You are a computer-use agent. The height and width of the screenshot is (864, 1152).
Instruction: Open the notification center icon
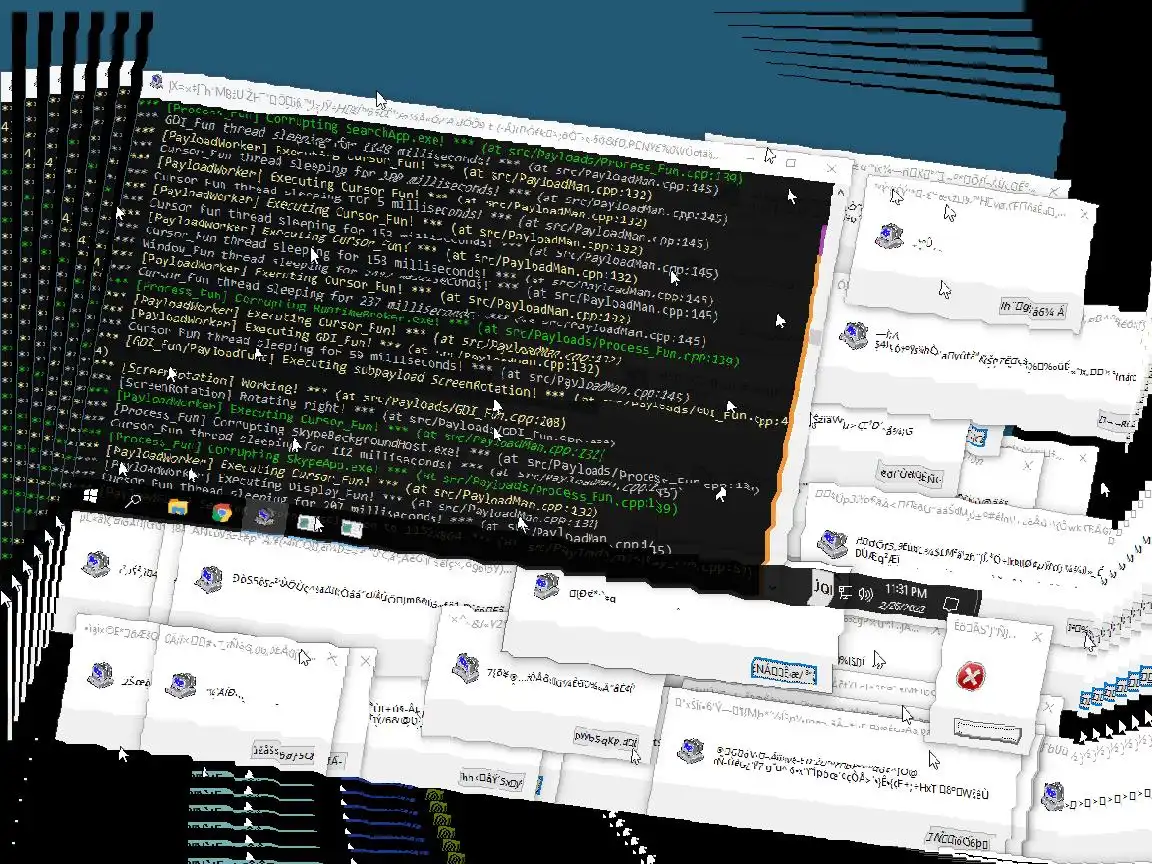point(951,605)
